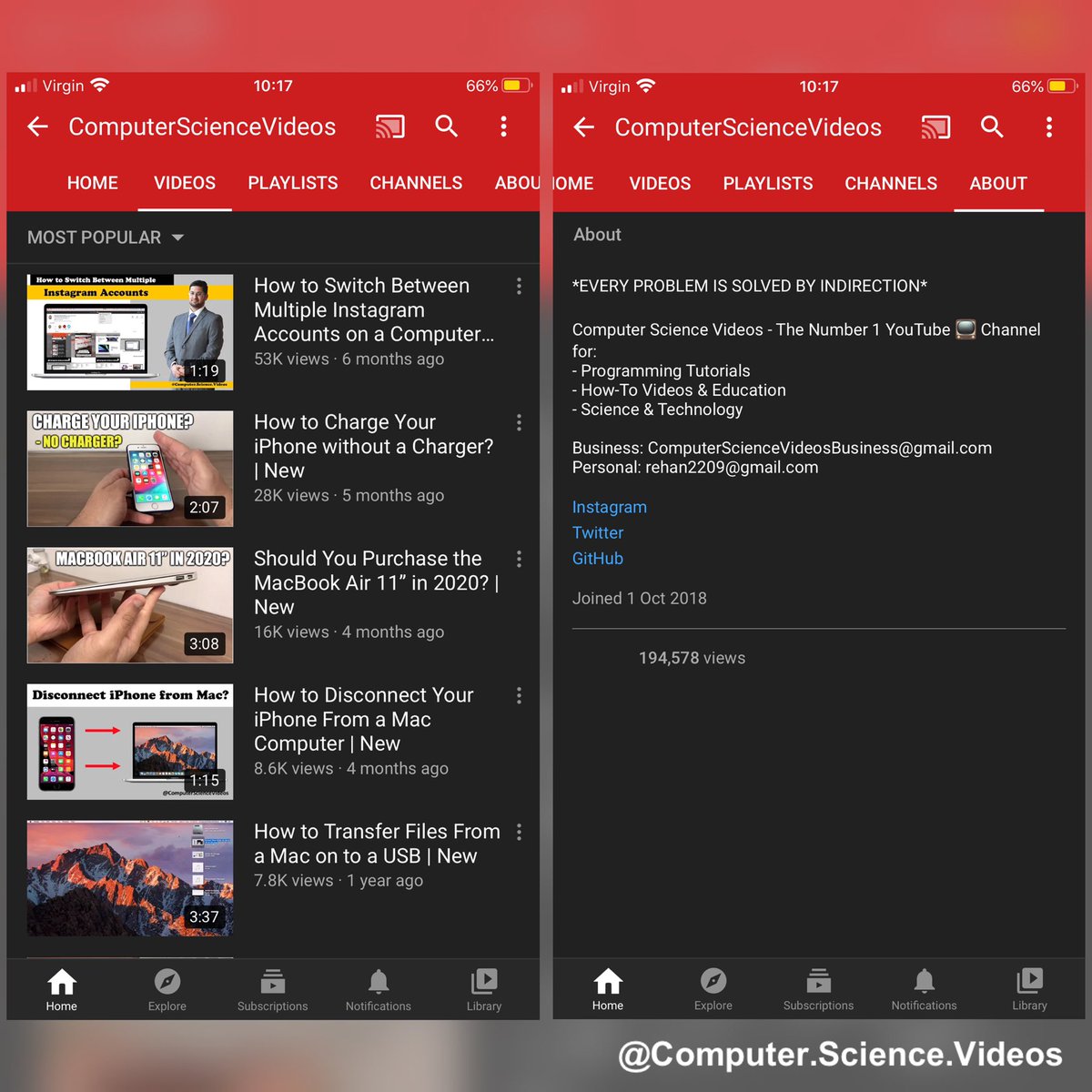
Task: Tap search magnifier in left phone header
Action: pyautogui.click(x=446, y=126)
